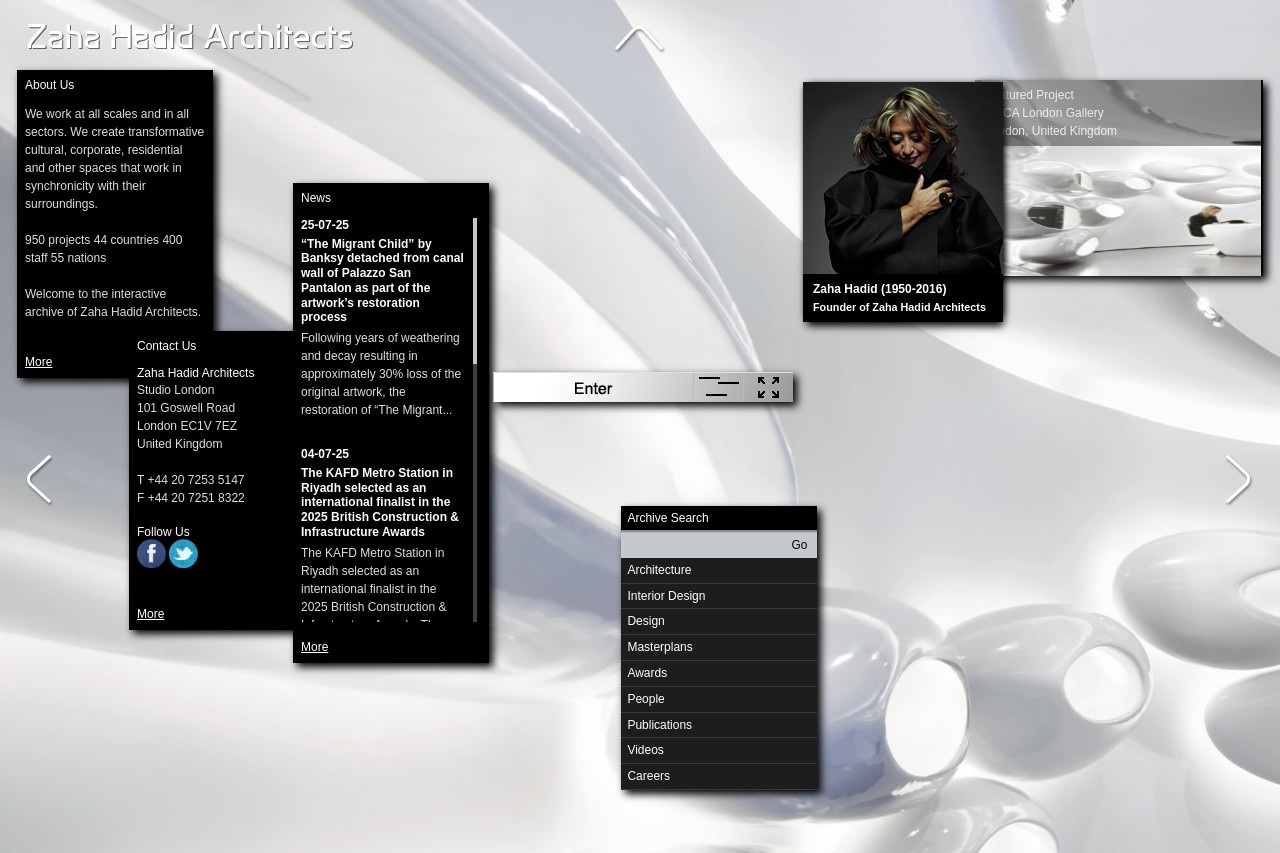Viewport: 1280px width, 853px height.
Task: Click the 950 projects 44 countries statistic text
Action: pos(104,249)
